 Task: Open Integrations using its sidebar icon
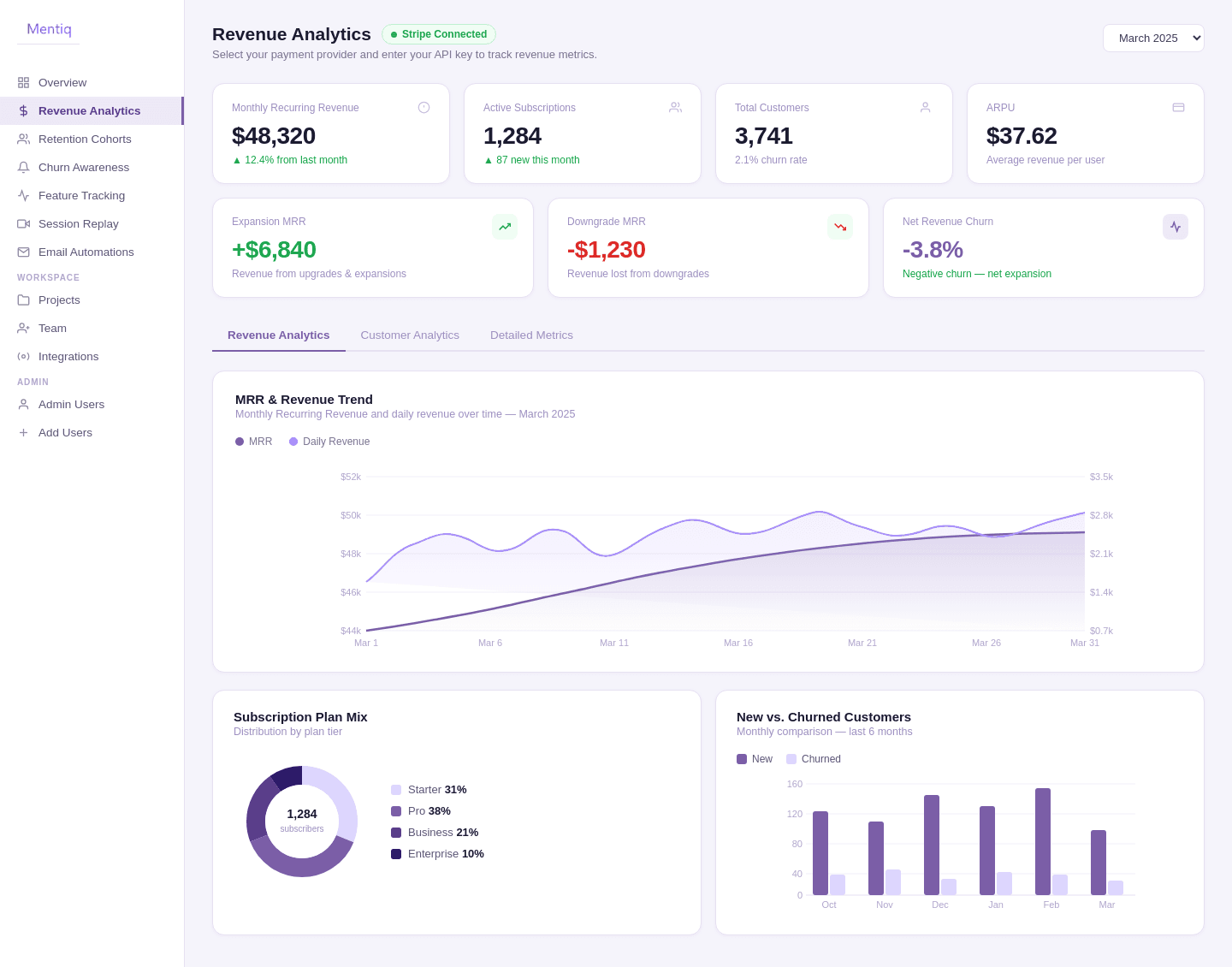tap(24, 356)
